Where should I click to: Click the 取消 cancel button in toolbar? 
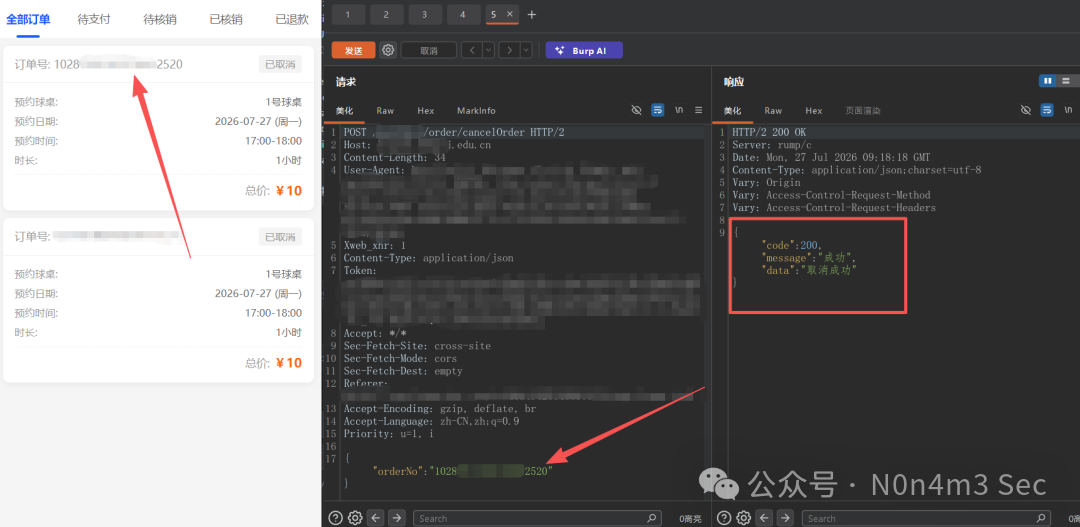(428, 50)
